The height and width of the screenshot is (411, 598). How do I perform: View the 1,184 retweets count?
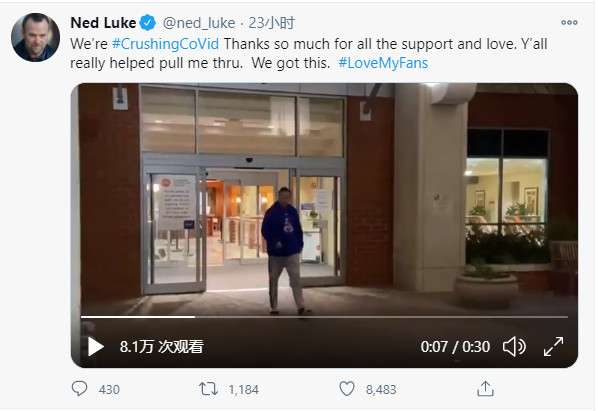click(243, 390)
